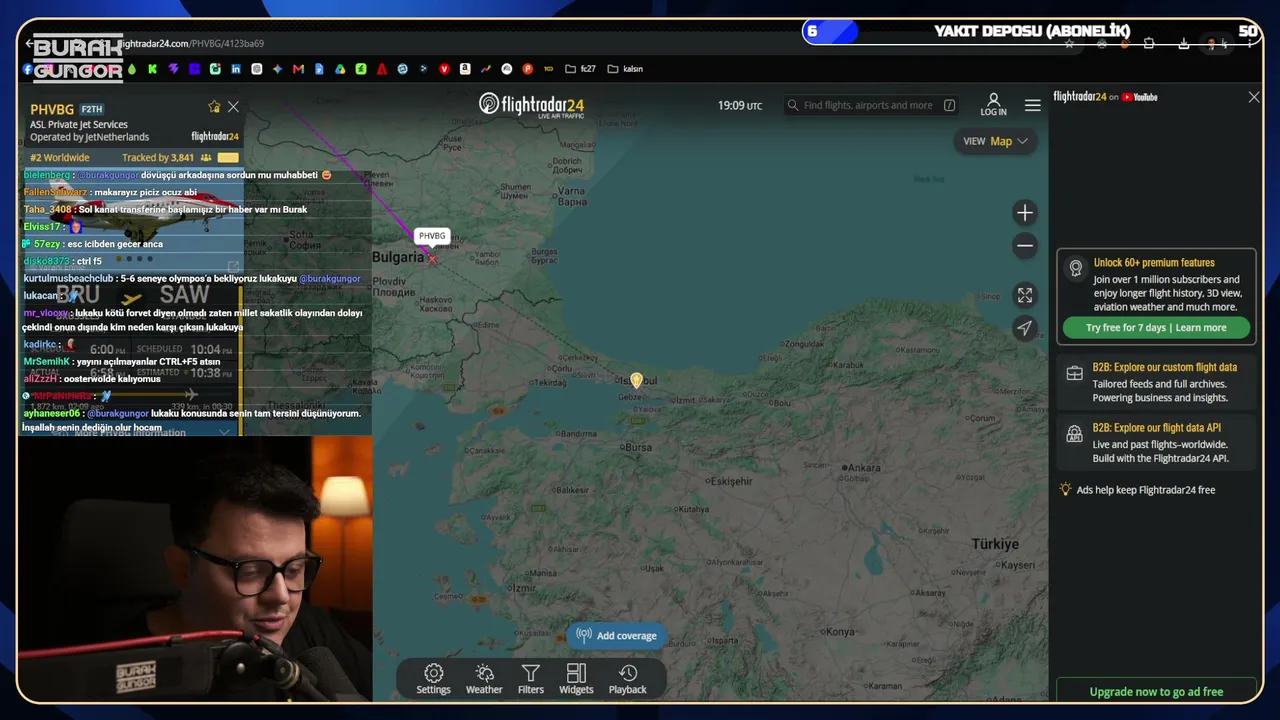The width and height of the screenshot is (1280, 720).
Task: Click the Flightradar24 logo at top
Action: click(531, 105)
